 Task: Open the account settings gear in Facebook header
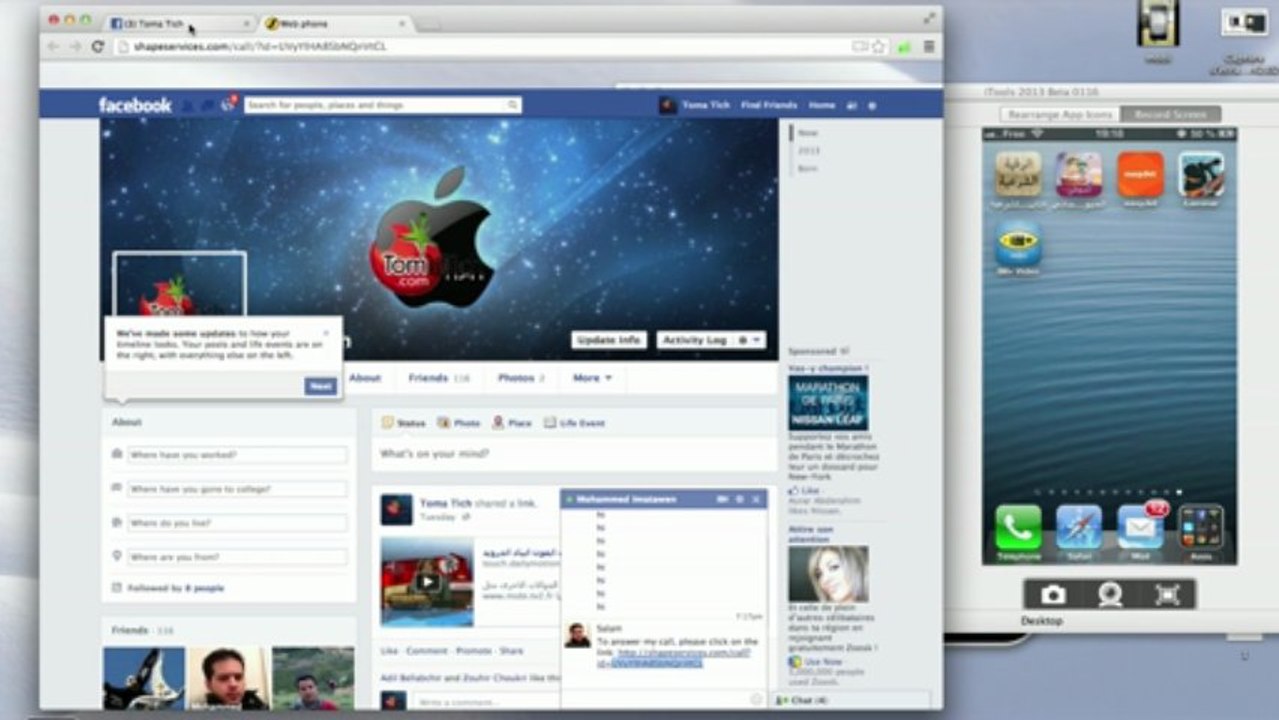tap(872, 105)
